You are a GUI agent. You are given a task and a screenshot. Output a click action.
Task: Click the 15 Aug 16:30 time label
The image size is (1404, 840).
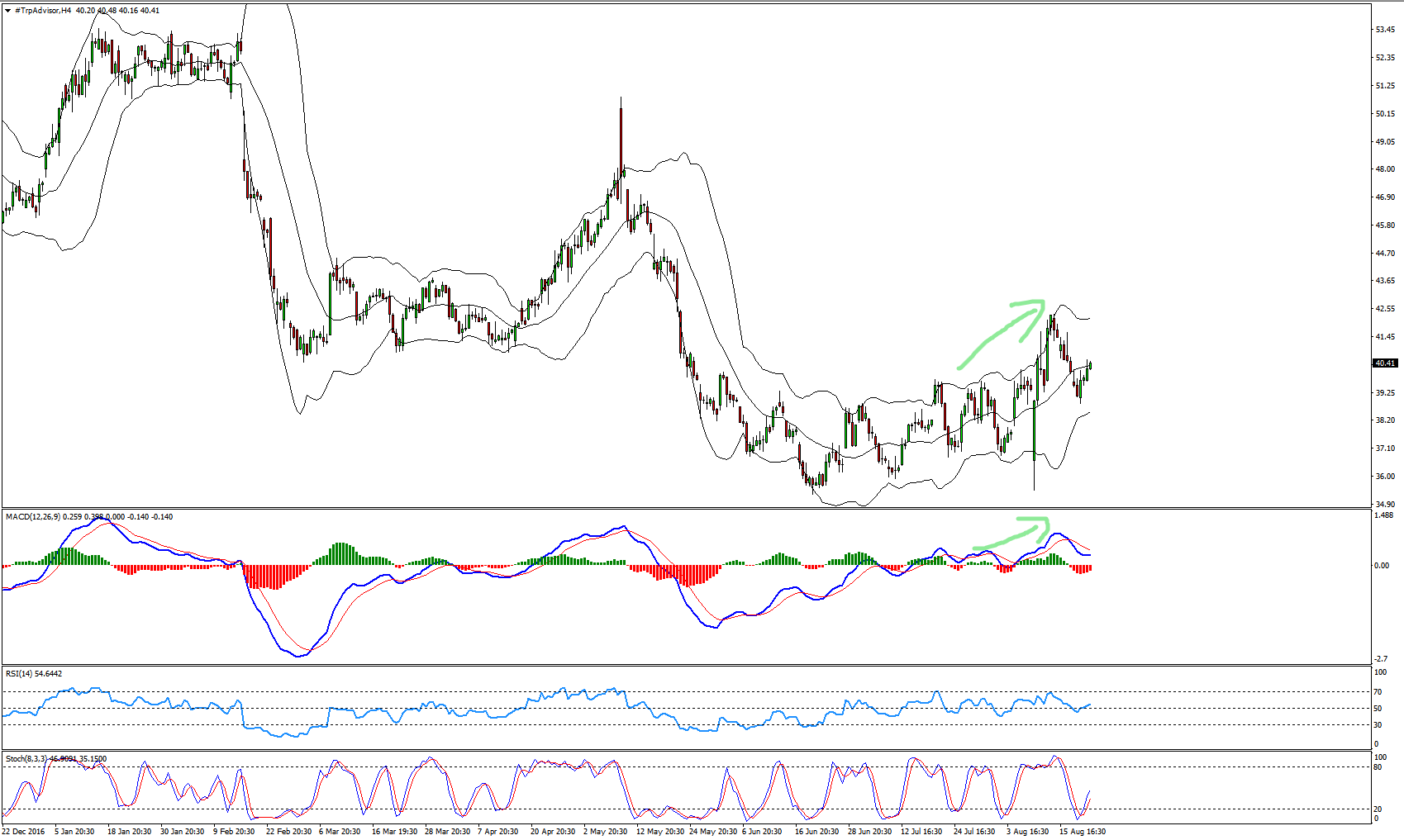[1082, 832]
